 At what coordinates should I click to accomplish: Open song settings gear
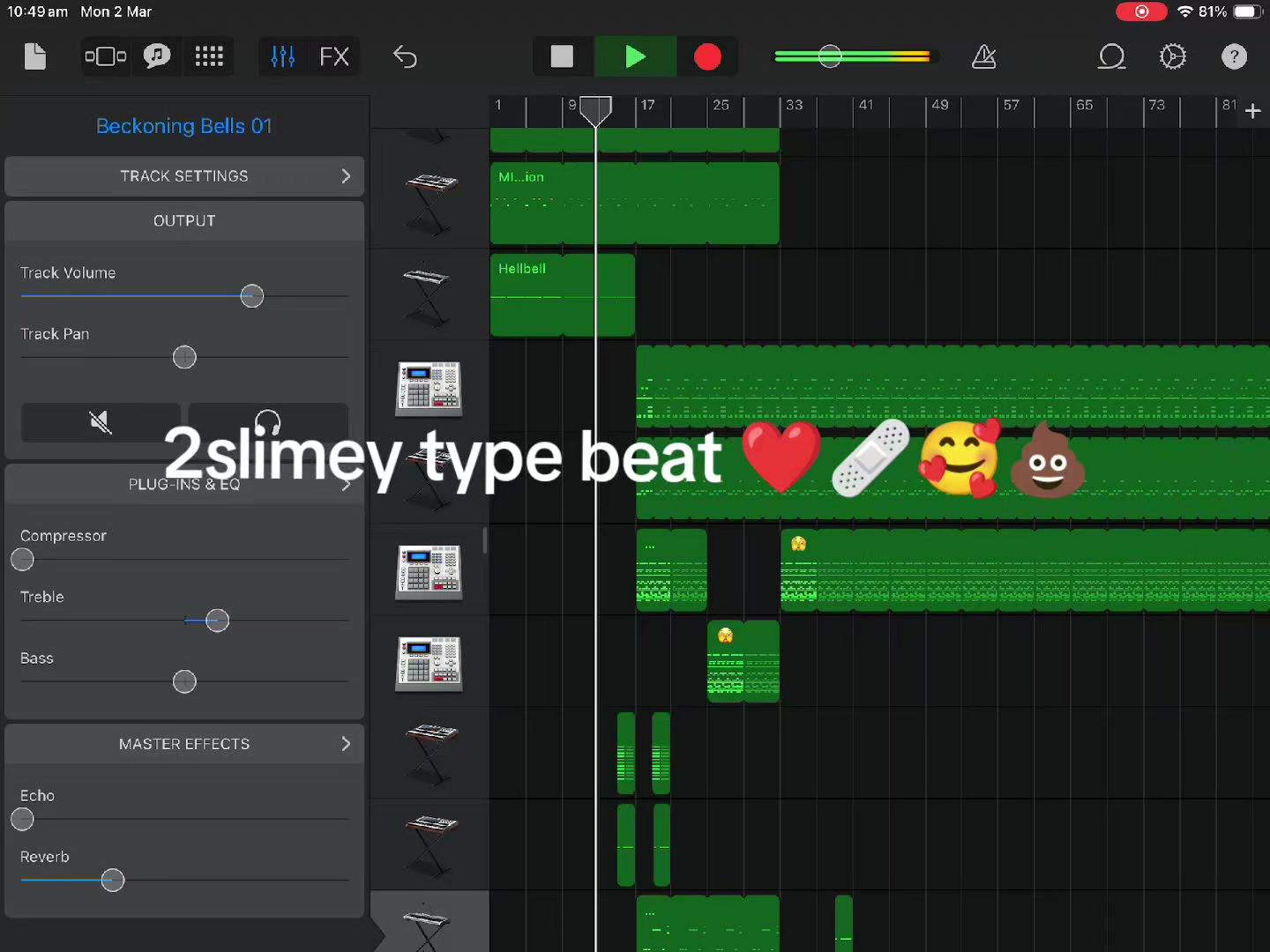point(1172,57)
